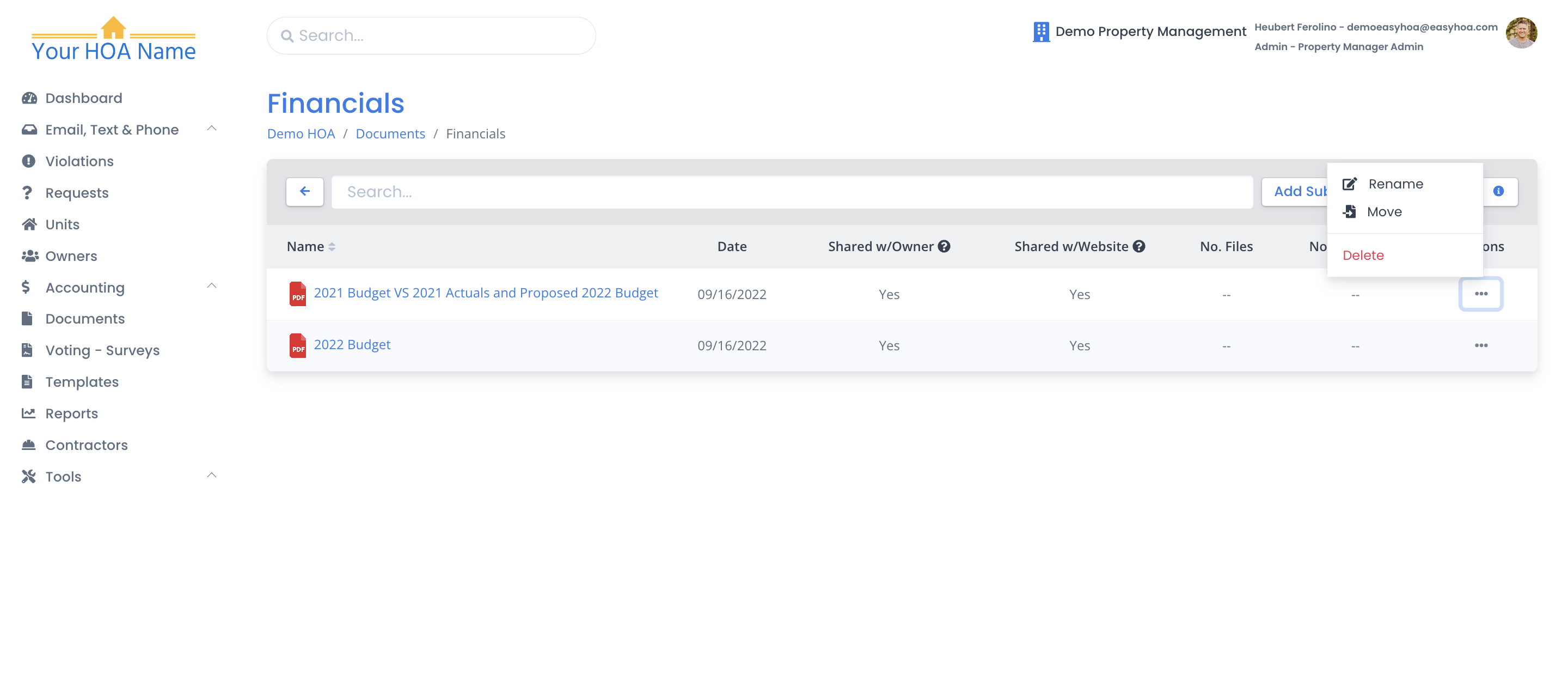The image size is (1568, 694).
Task: Open Requests from sidebar
Action: tap(77, 193)
